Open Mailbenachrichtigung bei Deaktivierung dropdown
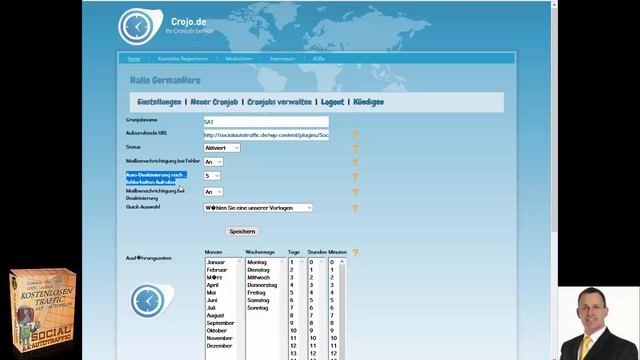Screen dimensions: 640x360 coord(213,191)
